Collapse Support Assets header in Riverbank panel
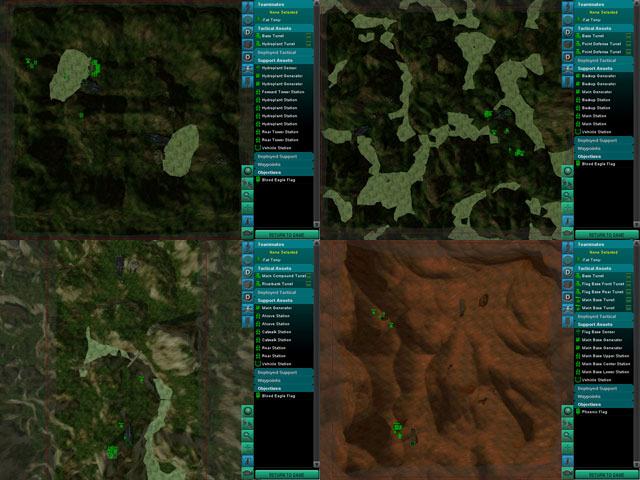This screenshot has width=640, height=480. click(x=284, y=300)
